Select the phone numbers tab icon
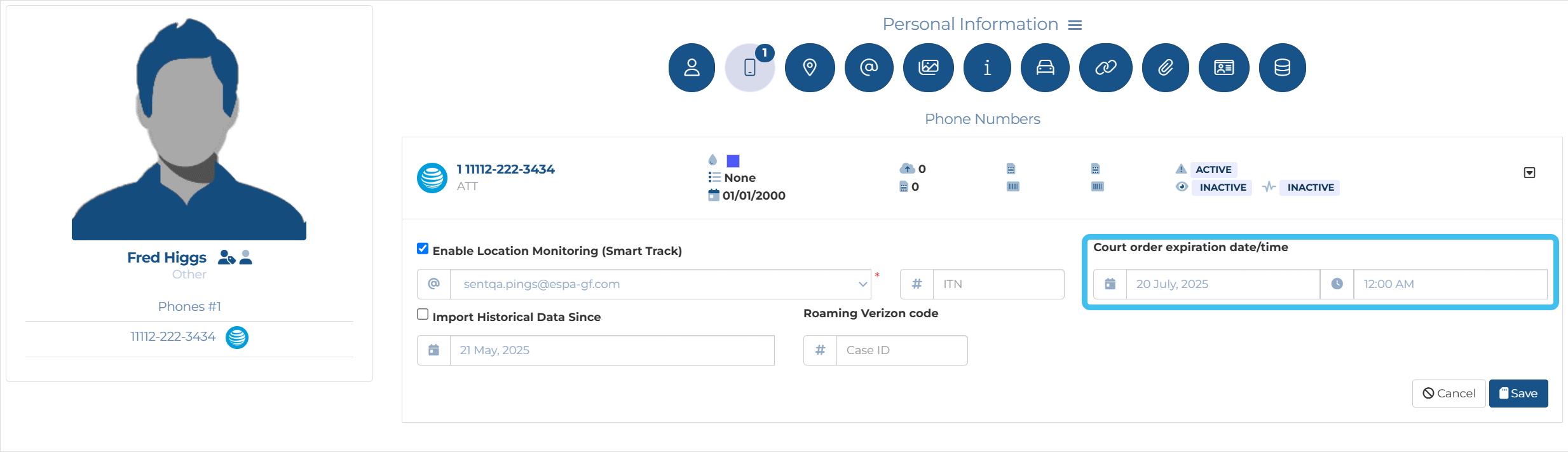This screenshot has width=1568, height=452. coord(750,67)
